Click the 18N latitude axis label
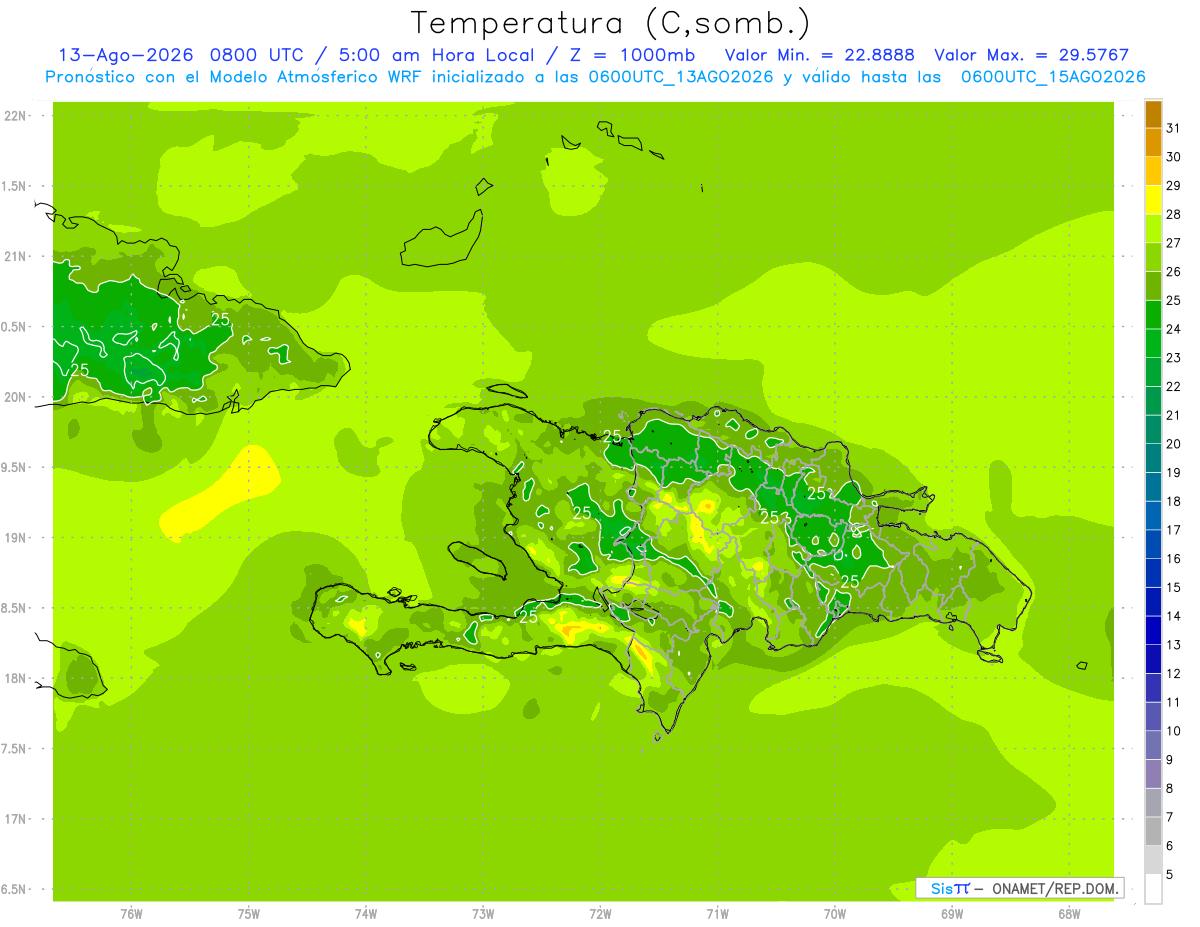Viewport: 1200px width, 927px height. [x=15, y=678]
